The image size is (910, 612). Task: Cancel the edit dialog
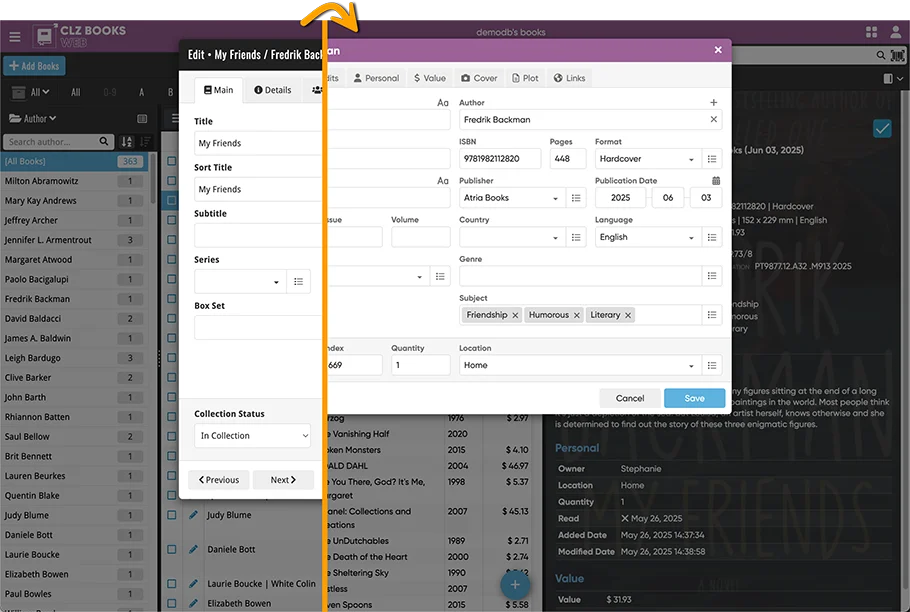pos(630,398)
